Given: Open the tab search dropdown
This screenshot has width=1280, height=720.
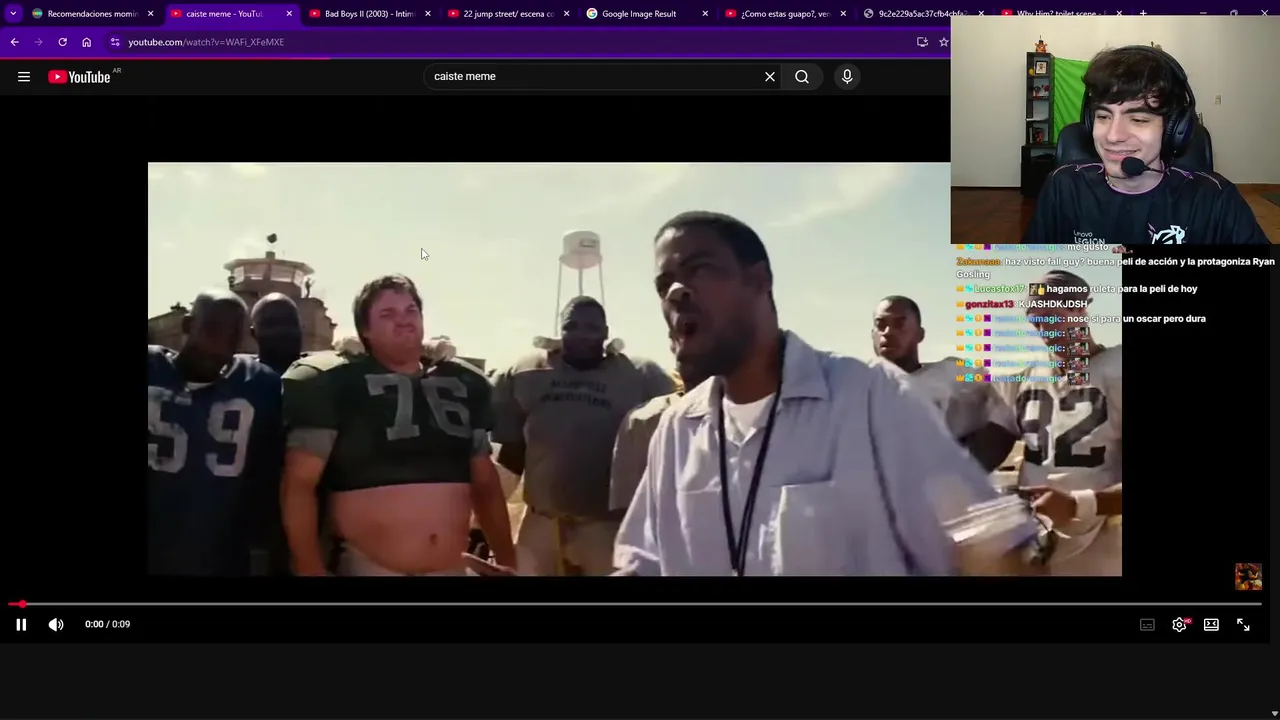Looking at the screenshot, I should (x=13, y=14).
